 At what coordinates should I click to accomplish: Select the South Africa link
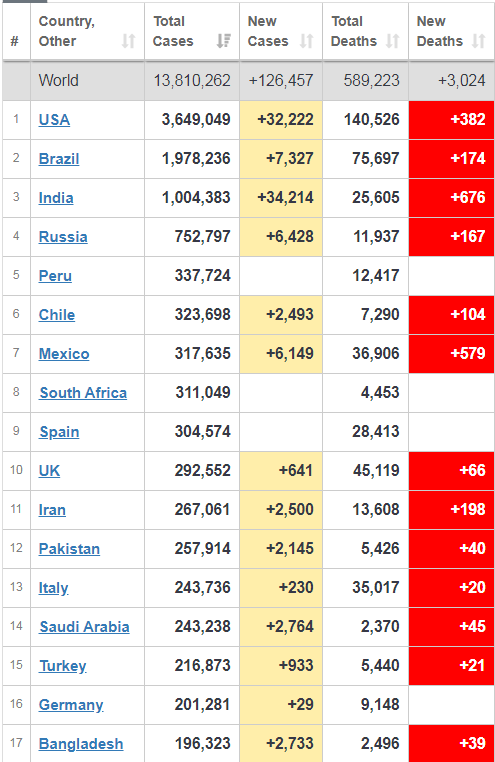83,393
